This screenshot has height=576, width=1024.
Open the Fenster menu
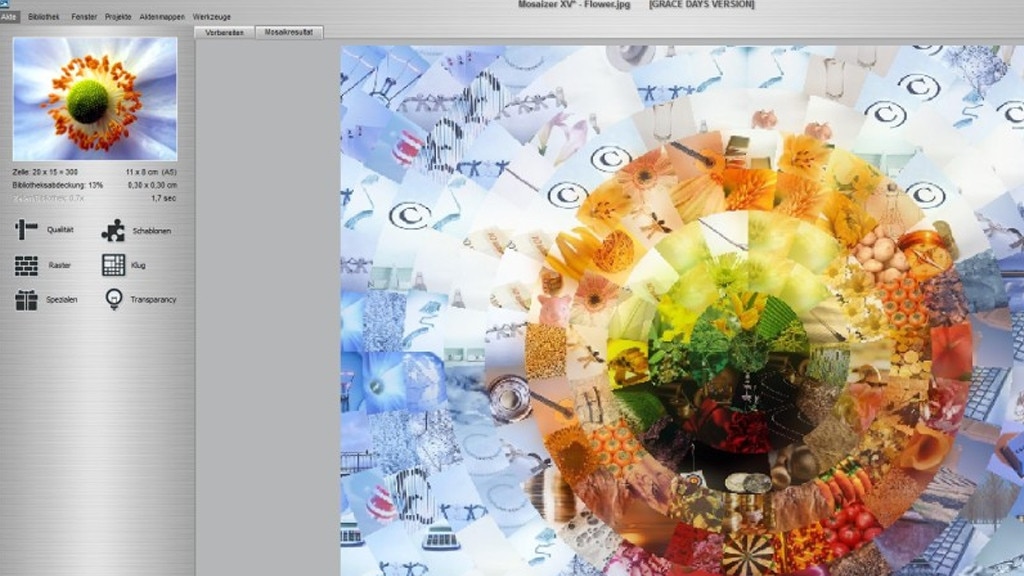[84, 17]
